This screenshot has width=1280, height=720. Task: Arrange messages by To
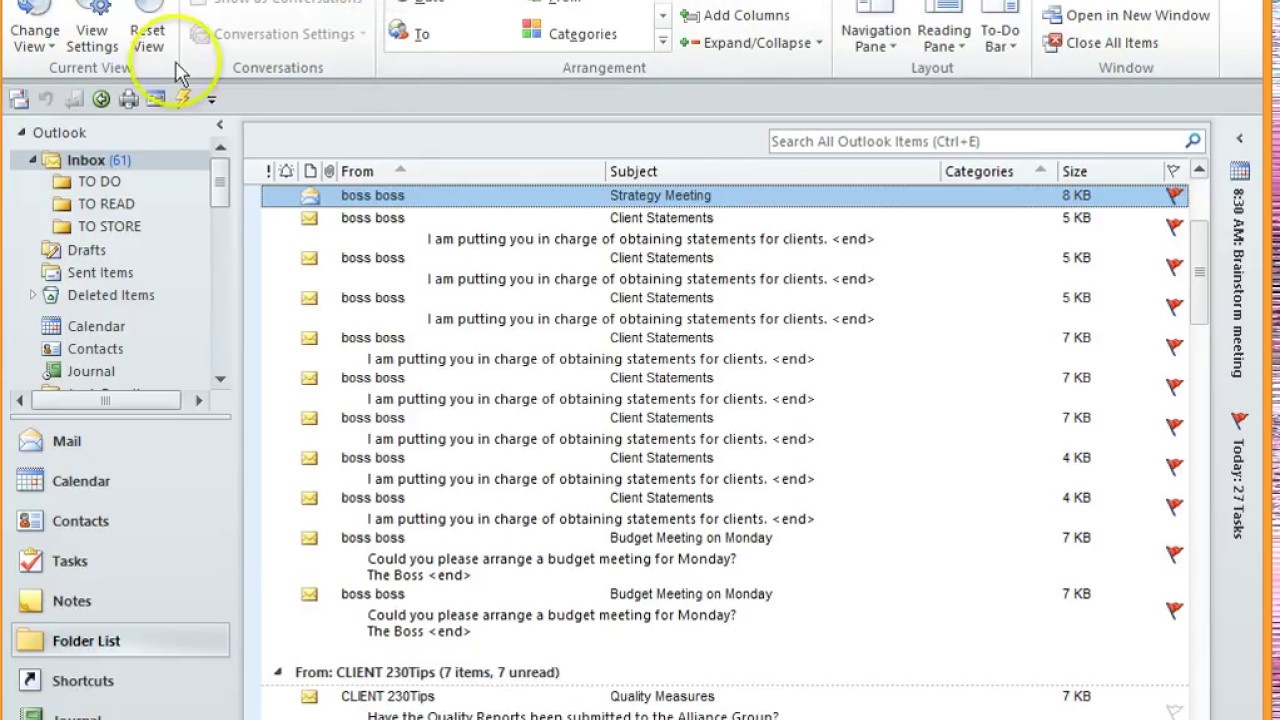pos(410,33)
